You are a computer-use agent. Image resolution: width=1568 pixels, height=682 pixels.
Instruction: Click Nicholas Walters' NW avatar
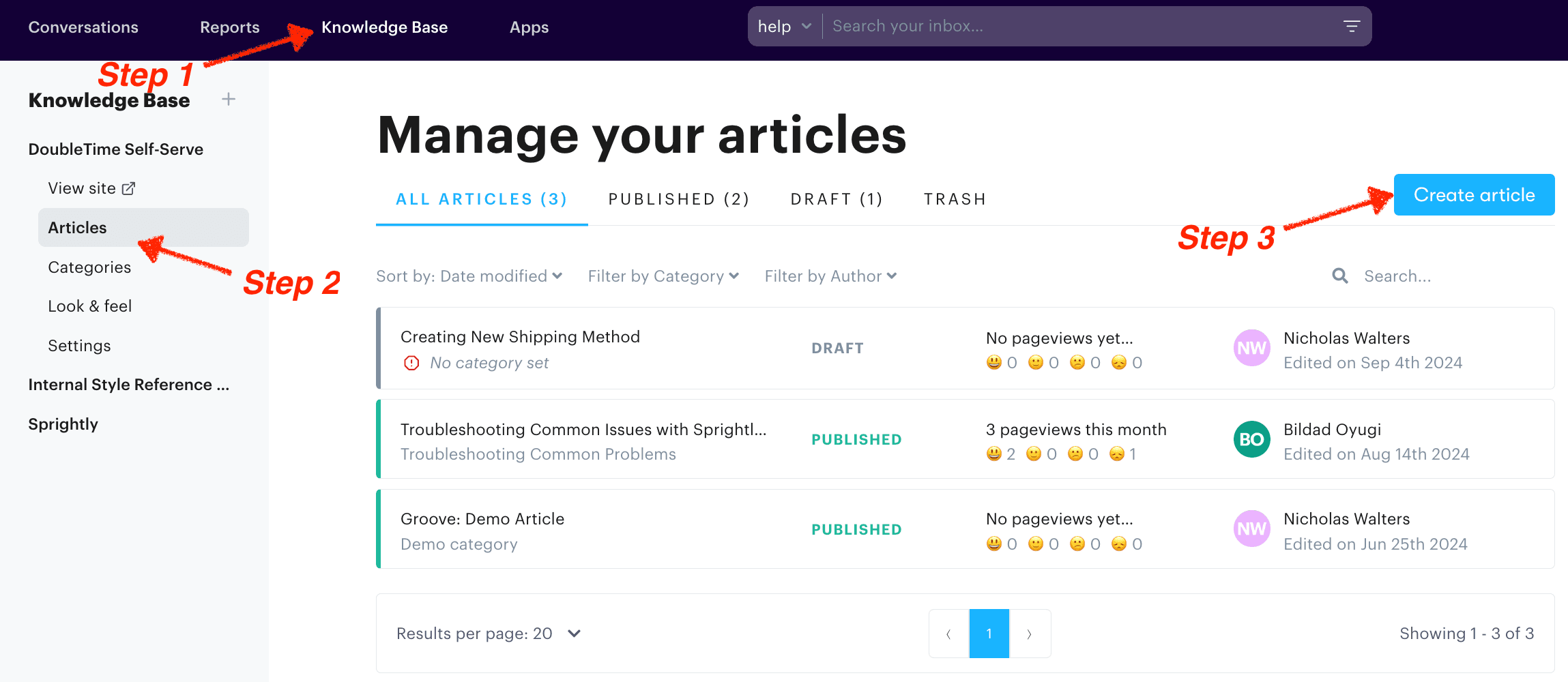[1251, 348]
